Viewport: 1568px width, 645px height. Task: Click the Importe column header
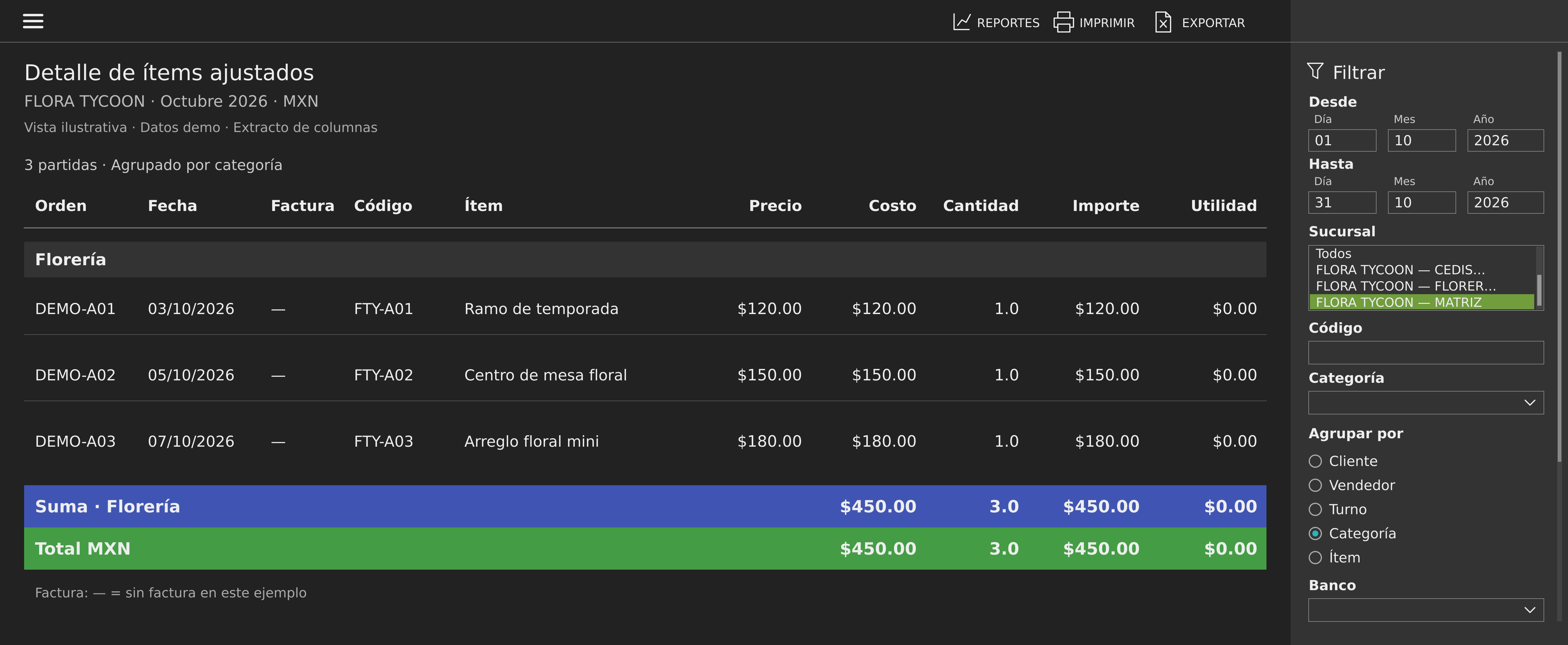tap(1105, 206)
